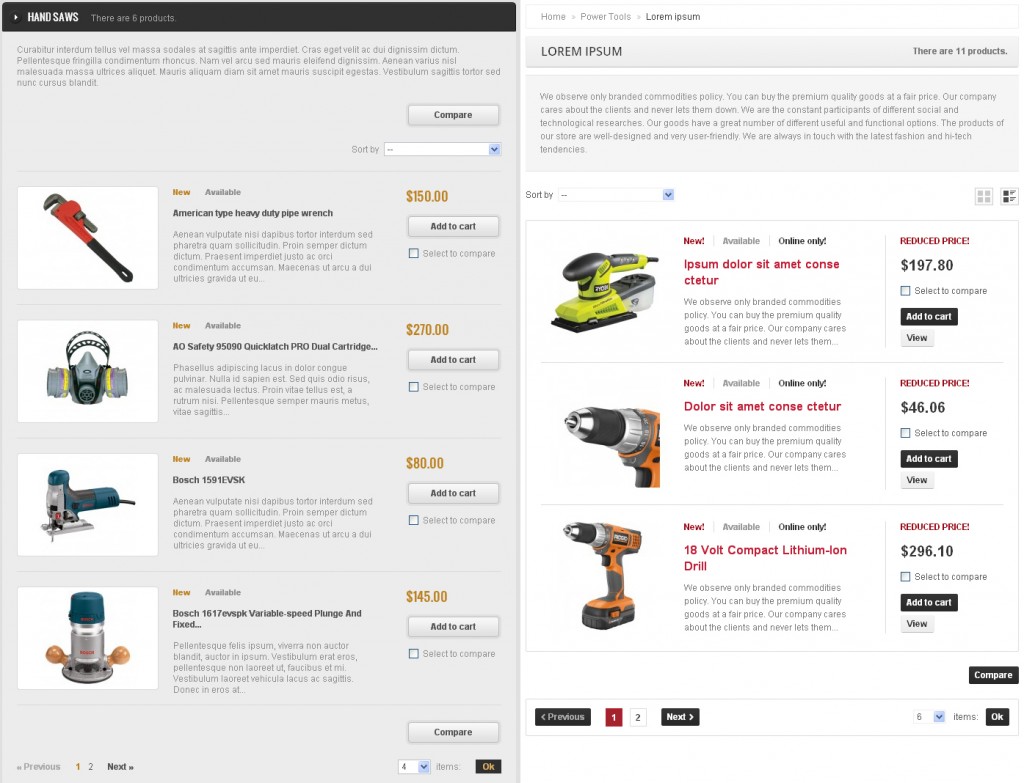The image size is (1024, 783).
Task: Select page 2 in red-themed pagination
Action: [638, 717]
